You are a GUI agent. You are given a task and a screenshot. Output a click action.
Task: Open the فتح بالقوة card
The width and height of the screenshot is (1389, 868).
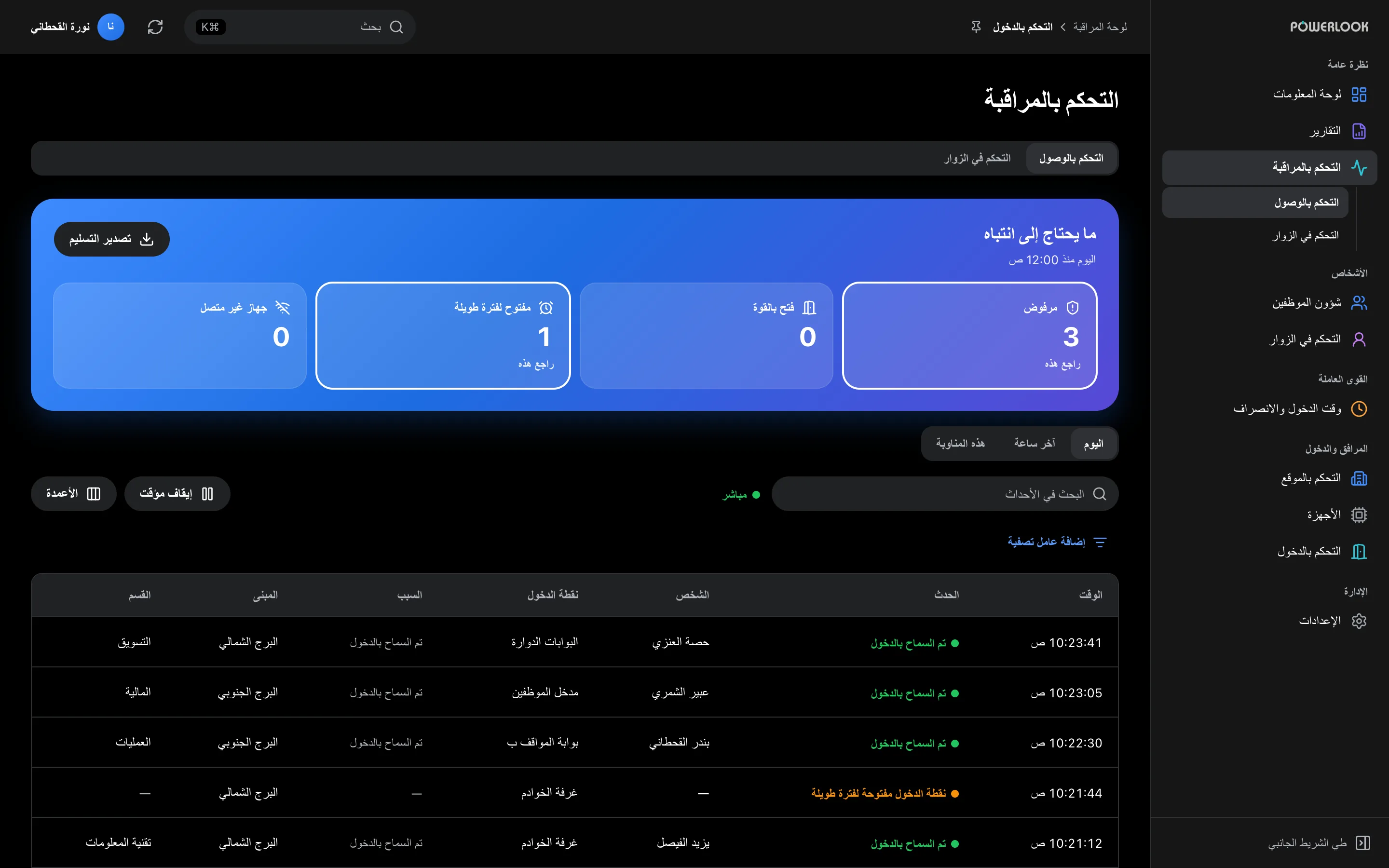[x=706, y=335]
